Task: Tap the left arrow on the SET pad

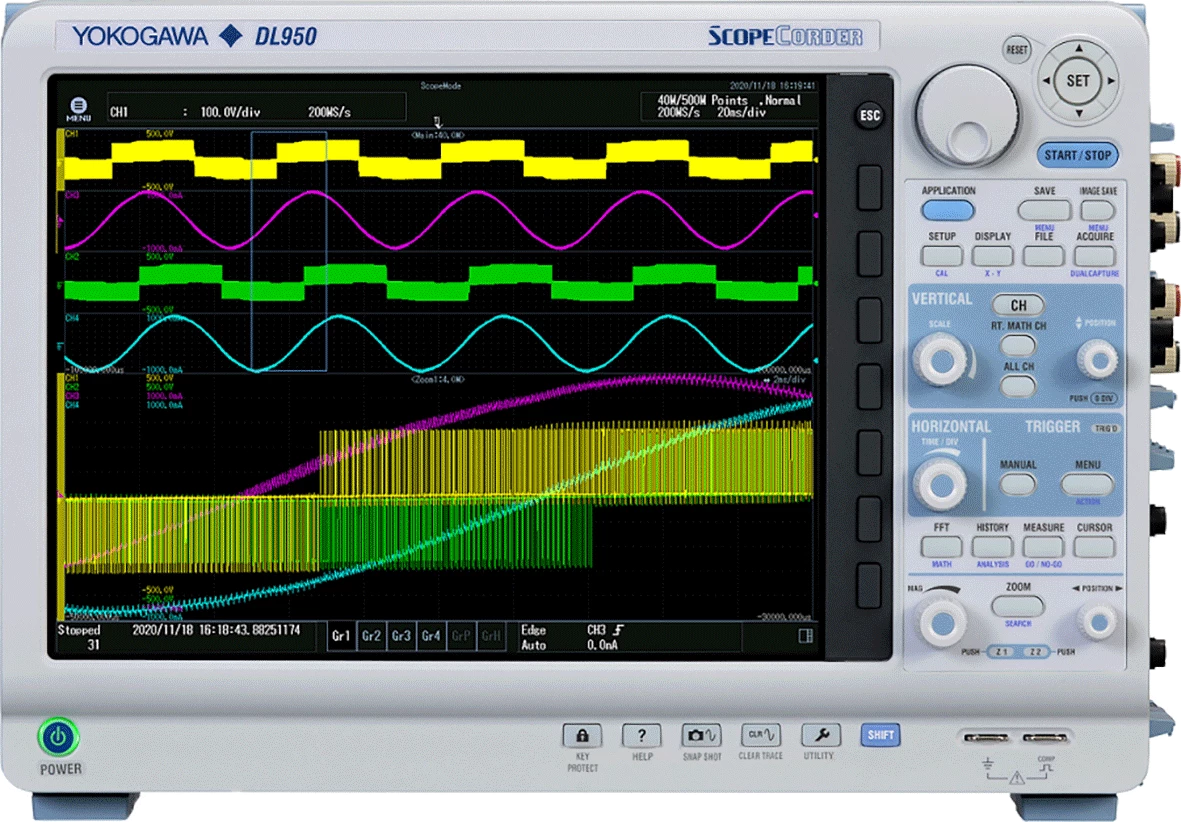Action: pyautogui.click(x=1046, y=81)
